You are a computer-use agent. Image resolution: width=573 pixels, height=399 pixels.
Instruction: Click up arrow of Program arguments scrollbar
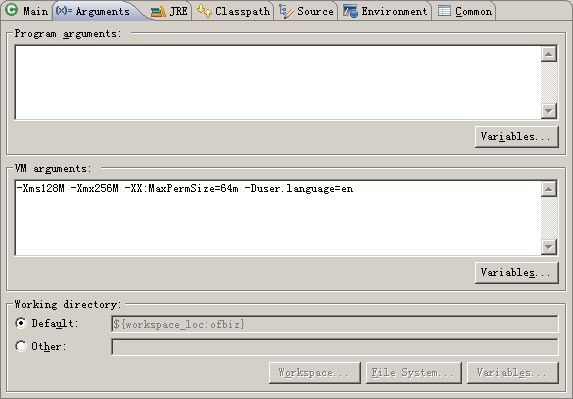coord(549,54)
